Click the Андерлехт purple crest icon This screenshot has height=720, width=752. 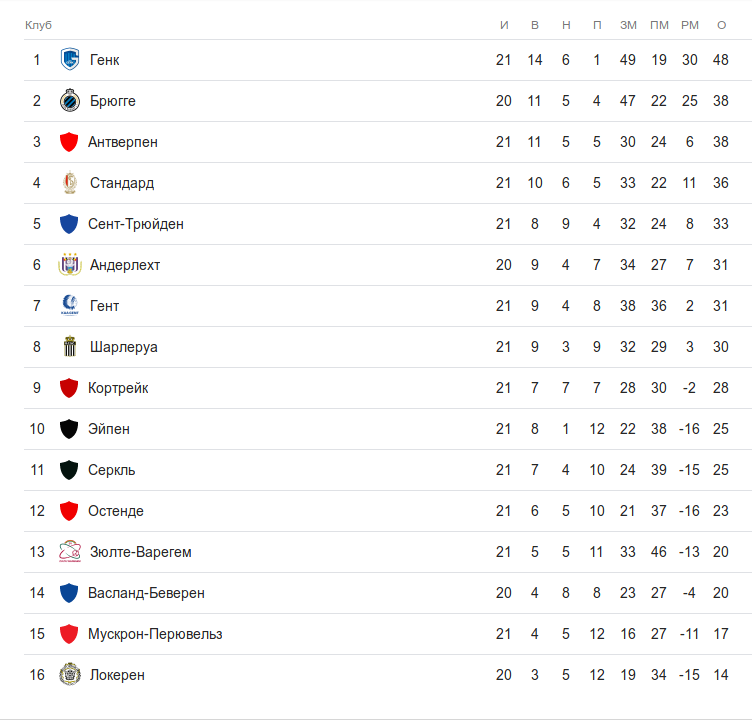tap(69, 265)
